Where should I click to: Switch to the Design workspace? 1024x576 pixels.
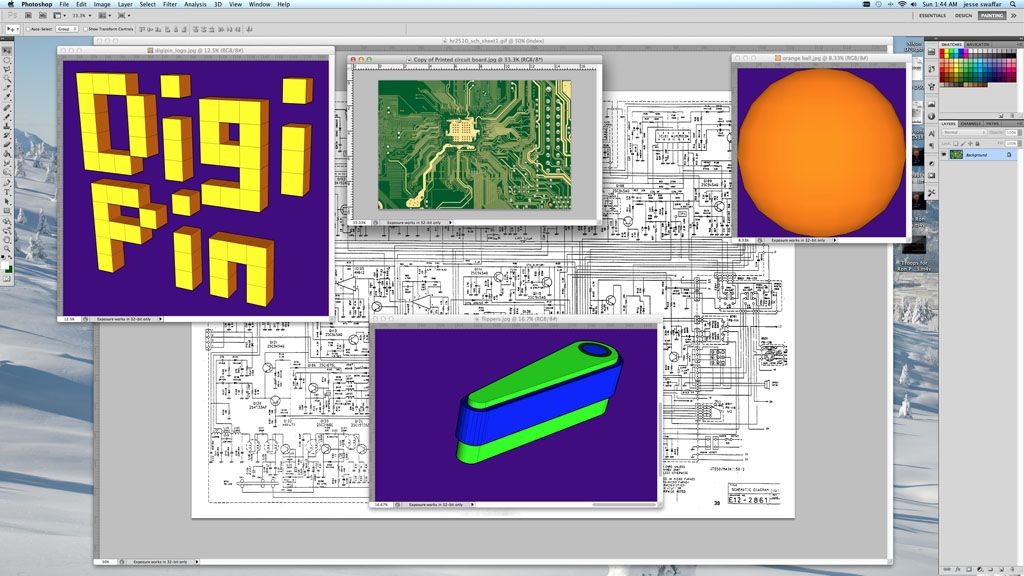tap(963, 15)
